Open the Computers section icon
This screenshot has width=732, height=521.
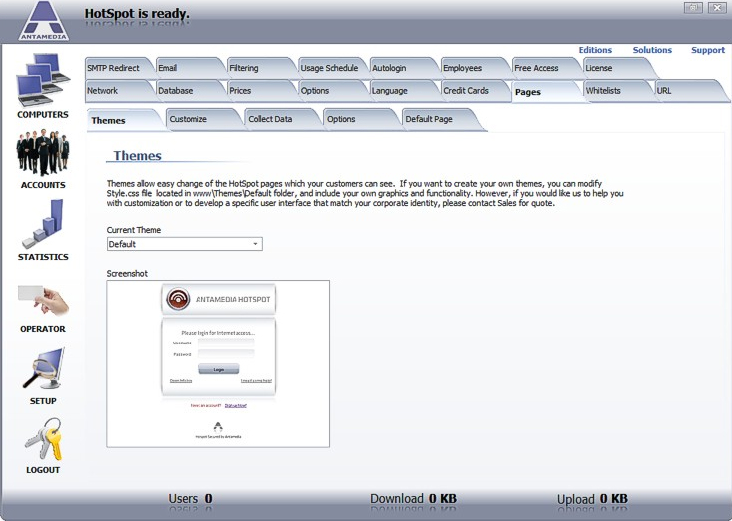pos(42,79)
